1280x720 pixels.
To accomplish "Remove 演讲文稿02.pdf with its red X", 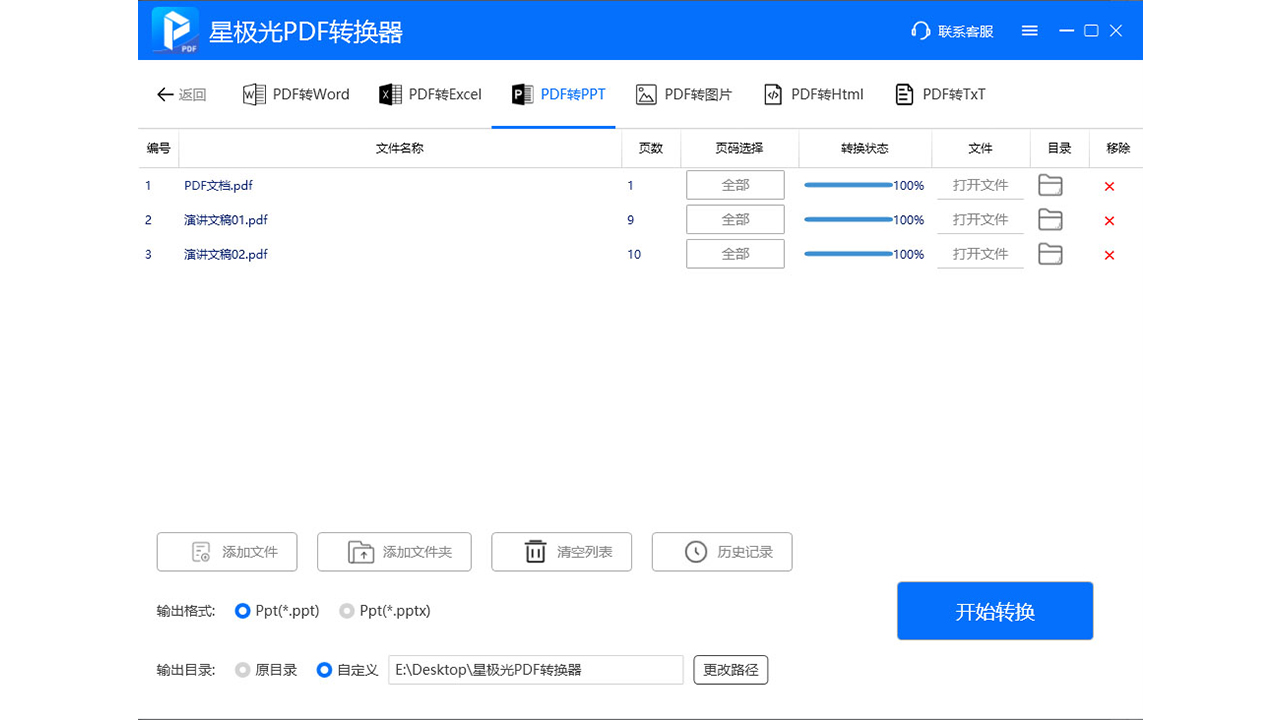I will tap(1109, 254).
